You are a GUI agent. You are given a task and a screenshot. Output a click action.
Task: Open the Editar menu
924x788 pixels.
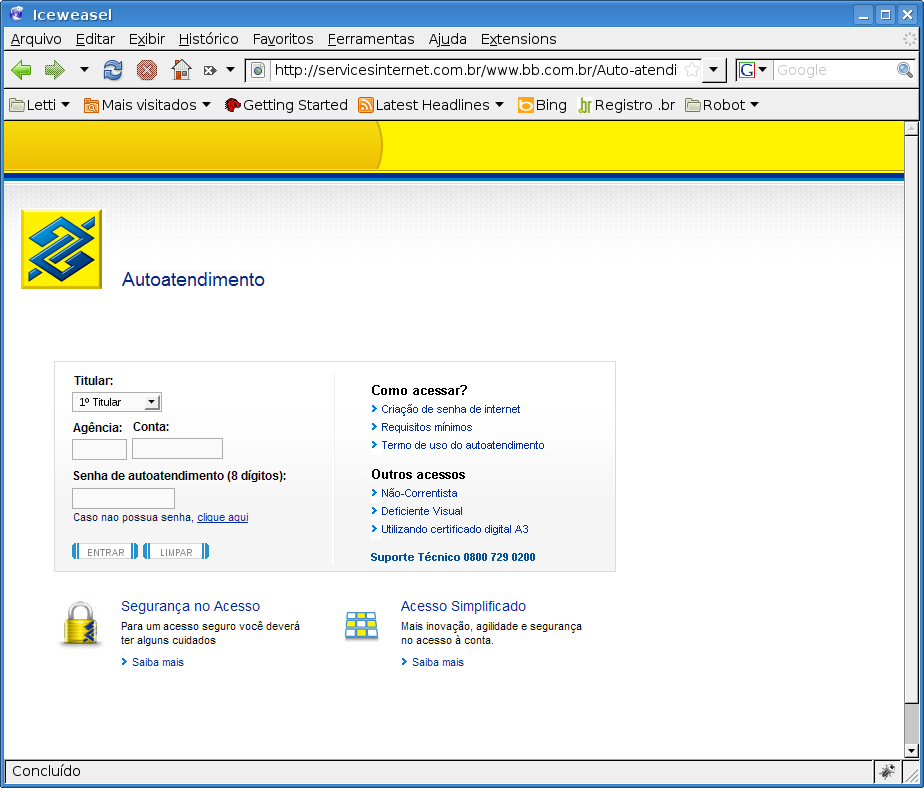coord(95,39)
